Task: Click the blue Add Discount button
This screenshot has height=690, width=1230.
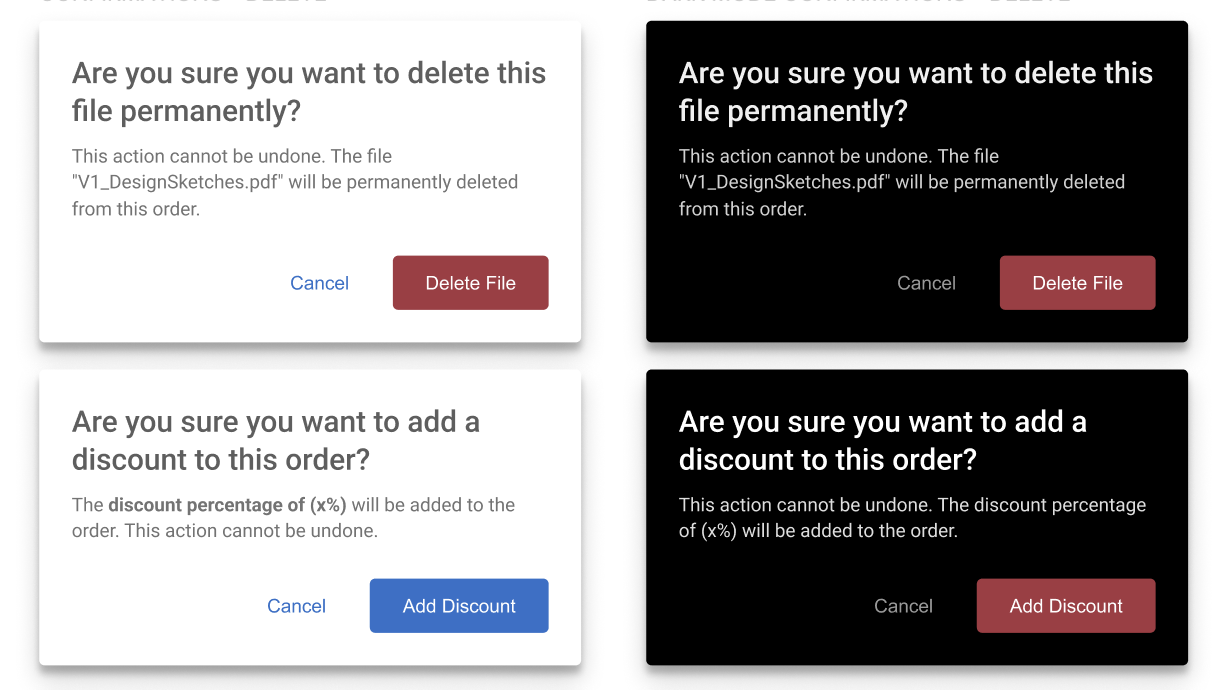Action: 459,606
